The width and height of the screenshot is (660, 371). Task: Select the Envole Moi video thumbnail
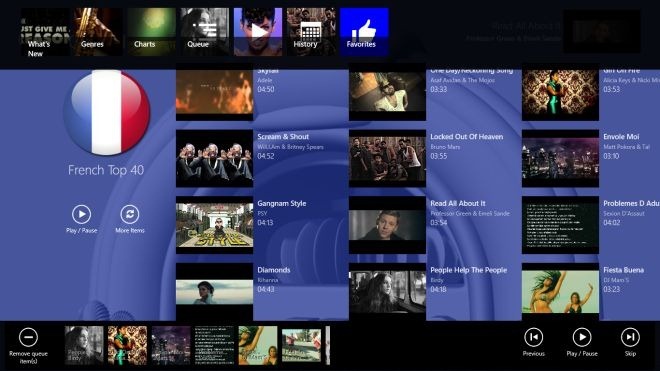click(x=560, y=158)
